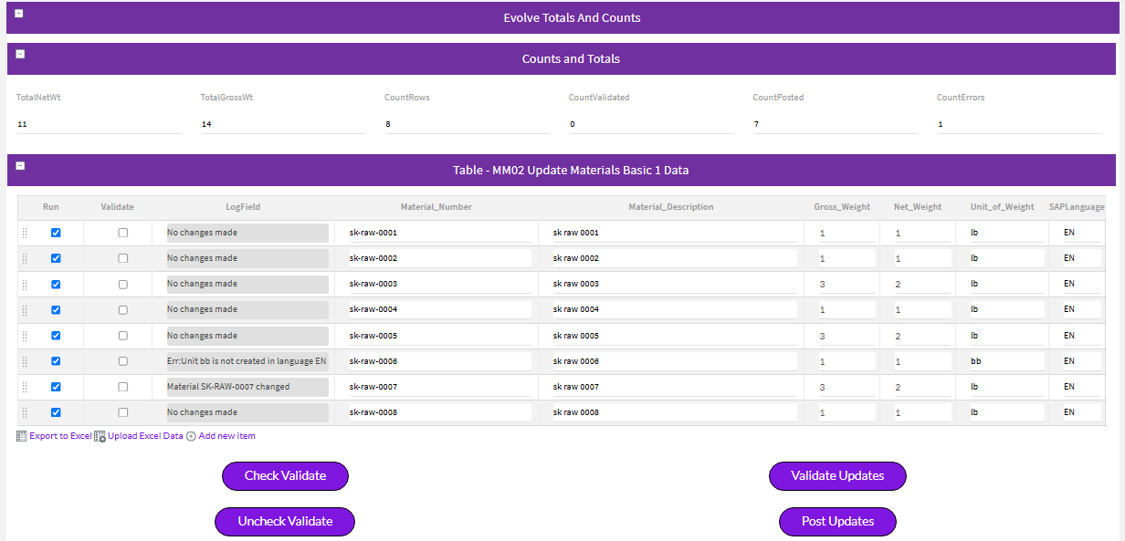Grab the drag handle of row sk-raw-0005
Image resolution: width=1125 pixels, height=541 pixels.
(x=24, y=336)
